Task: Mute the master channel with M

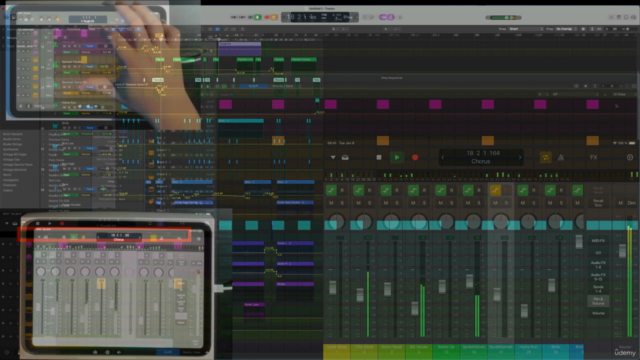Action: pyautogui.click(x=621, y=203)
